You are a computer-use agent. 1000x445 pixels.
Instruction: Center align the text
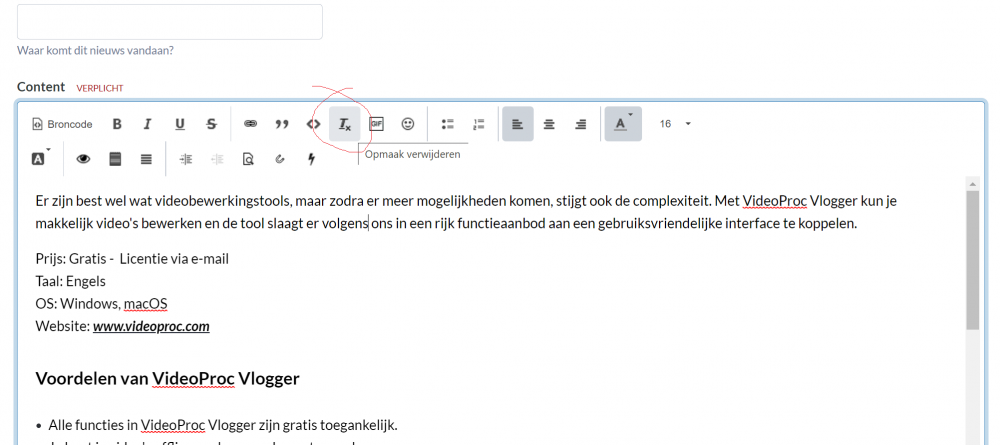coord(549,124)
